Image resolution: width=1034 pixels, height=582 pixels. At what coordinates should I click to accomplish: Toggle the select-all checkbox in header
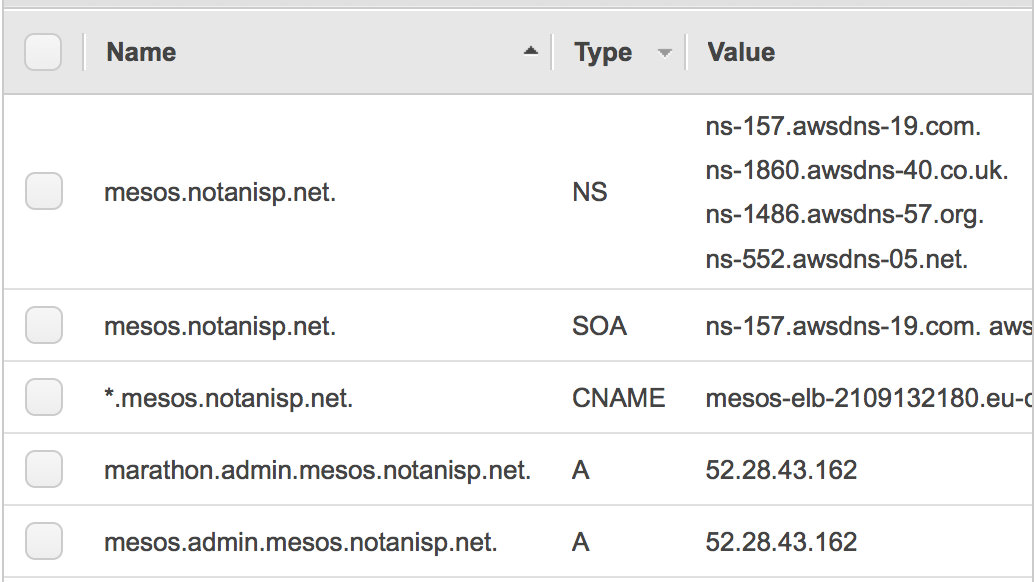(x=43, y=51)
